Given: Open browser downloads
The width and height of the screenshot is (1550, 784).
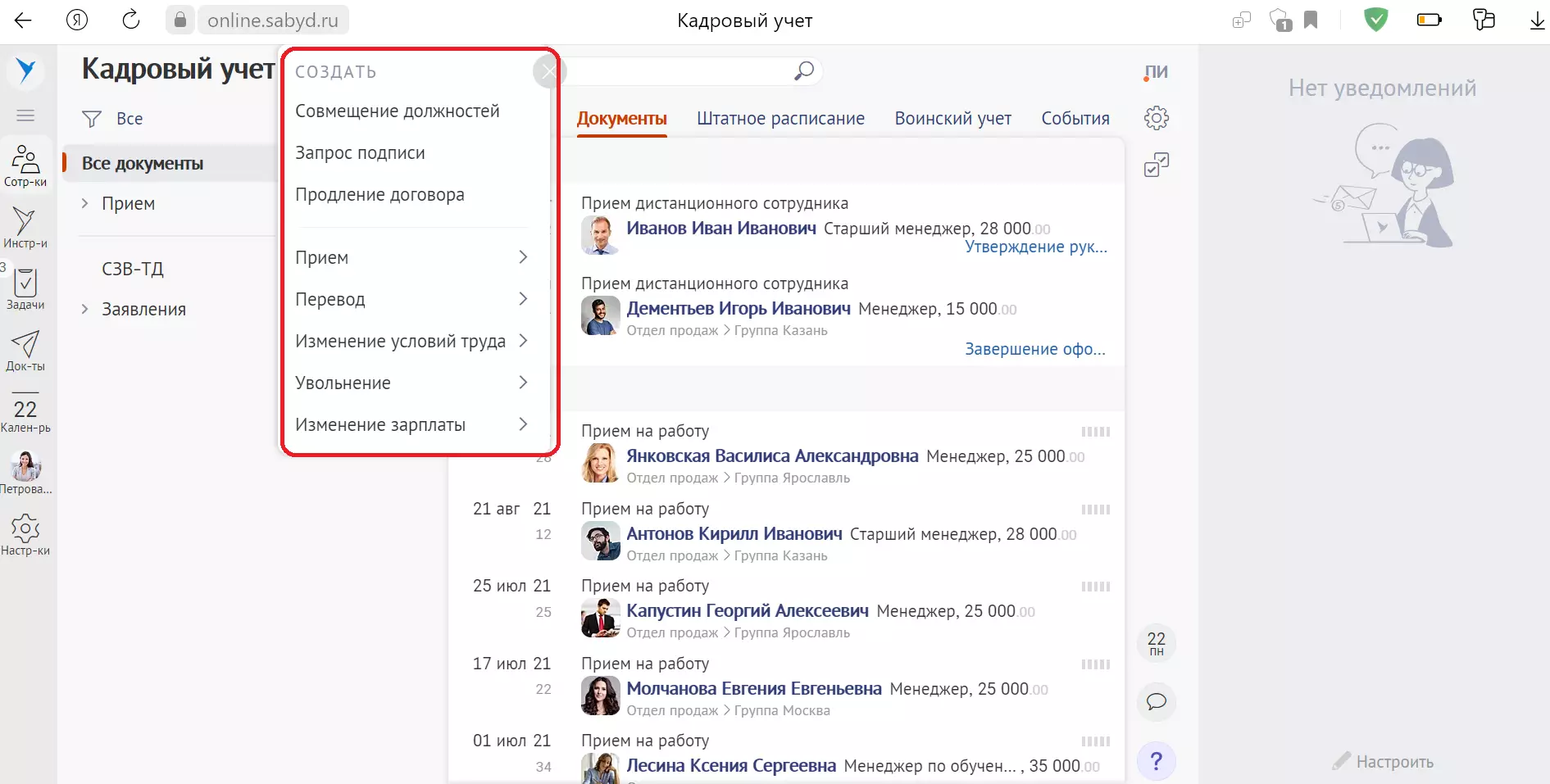Looking at the screenshot, I should (x=1537, y=20).
